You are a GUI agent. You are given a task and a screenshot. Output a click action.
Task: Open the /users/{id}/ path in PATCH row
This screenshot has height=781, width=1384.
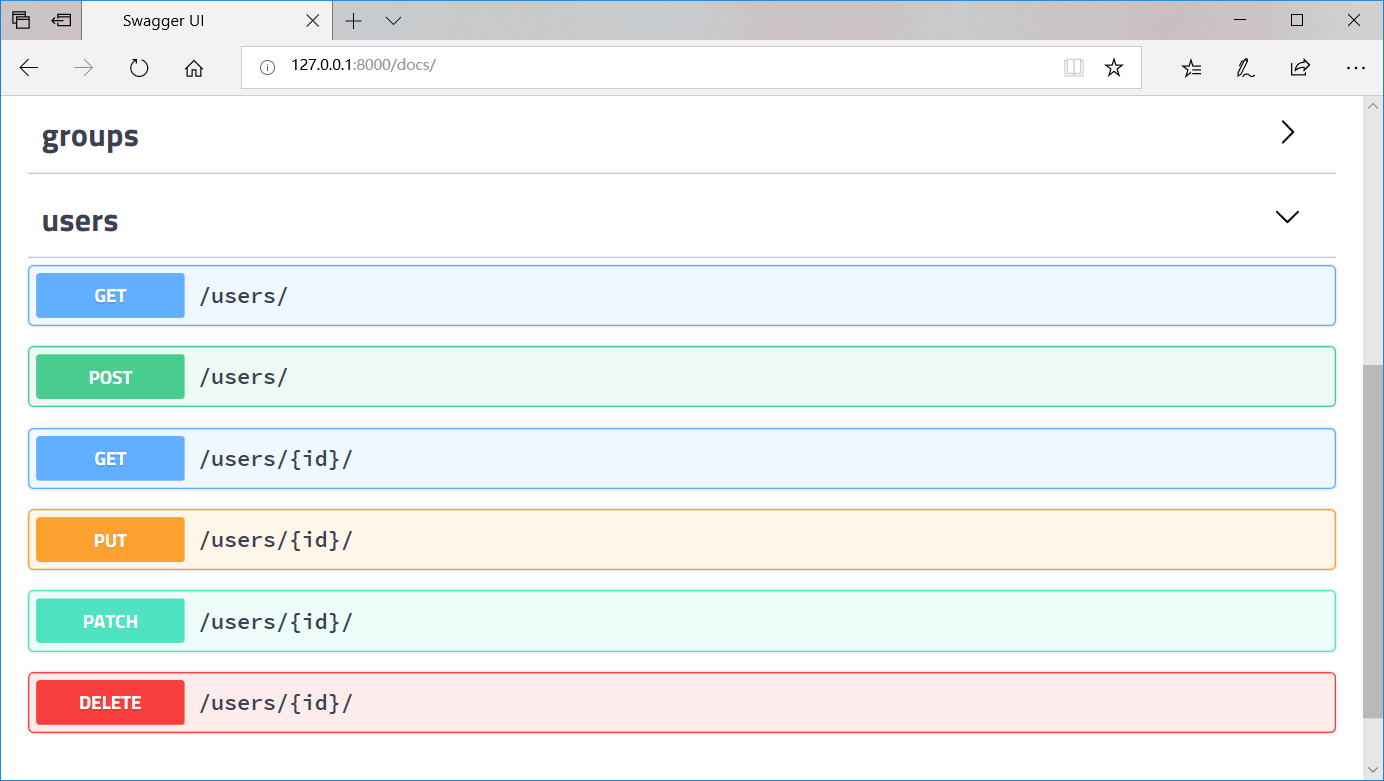coord(276,622)
